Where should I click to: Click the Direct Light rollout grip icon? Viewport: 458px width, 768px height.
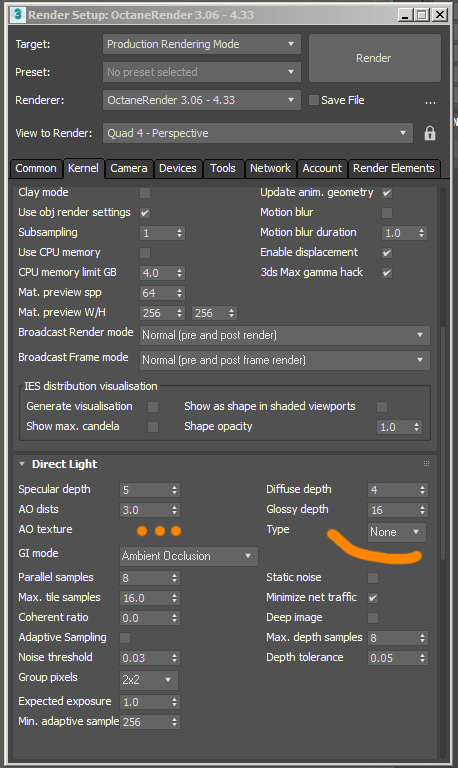point(426,463)
